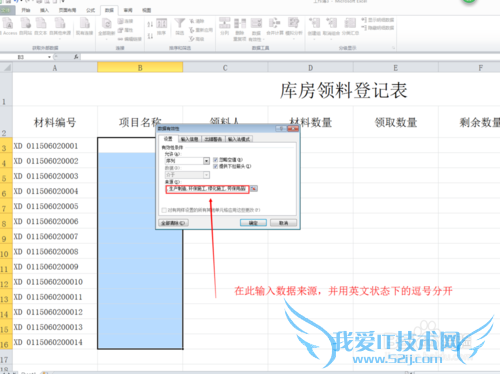Toggle the 忽略空值 (Ignore blank) checkbox
Image resolution: width=500 pixels, height=374 pixels.
215,160
